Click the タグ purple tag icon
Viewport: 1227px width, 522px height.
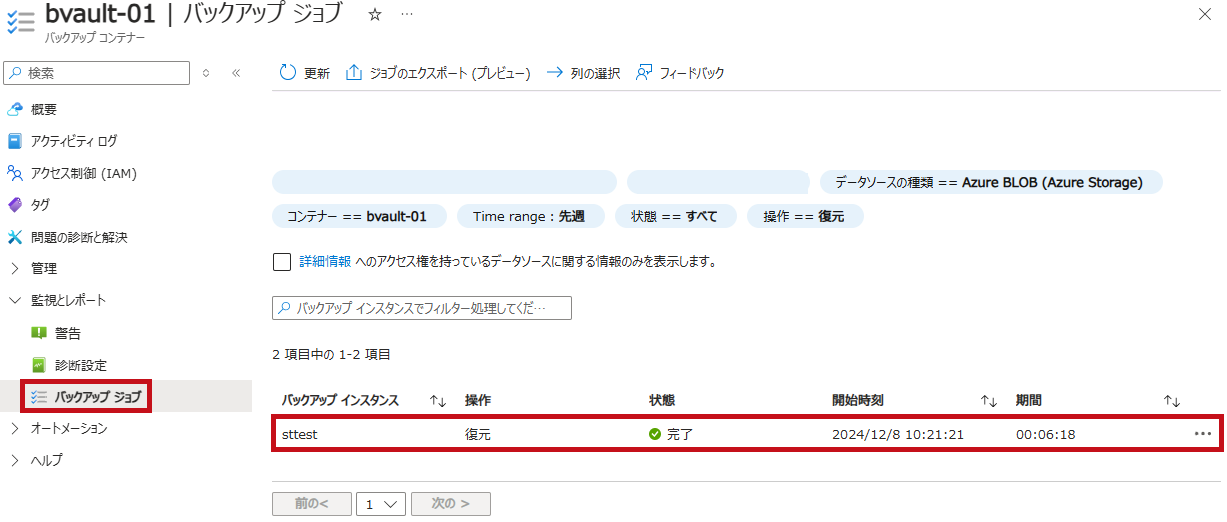coord(14,205)
